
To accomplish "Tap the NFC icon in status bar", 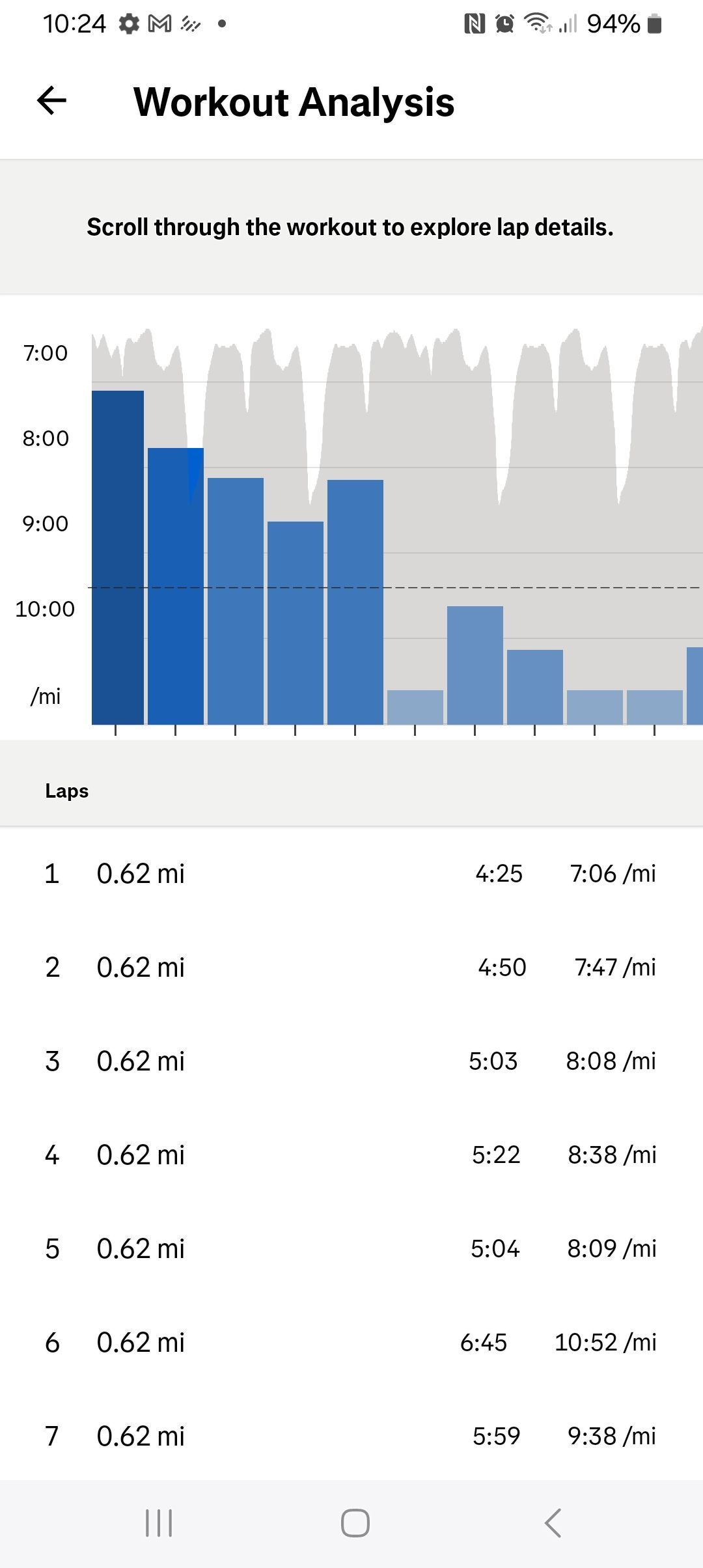I will click(x=475, y=24).
